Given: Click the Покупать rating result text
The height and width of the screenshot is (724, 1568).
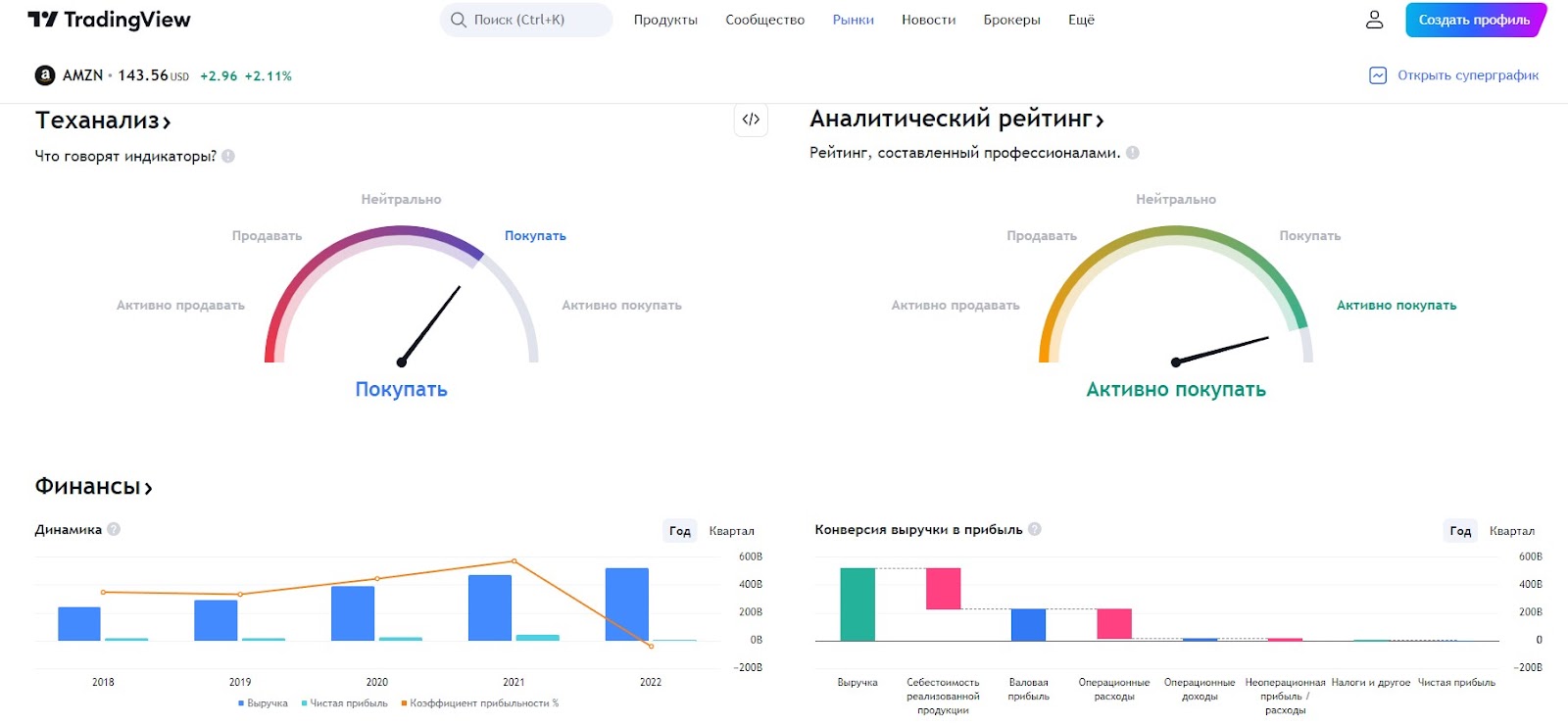Looking at the screenshot, I should pyautogui.click(x=401, y=390).
